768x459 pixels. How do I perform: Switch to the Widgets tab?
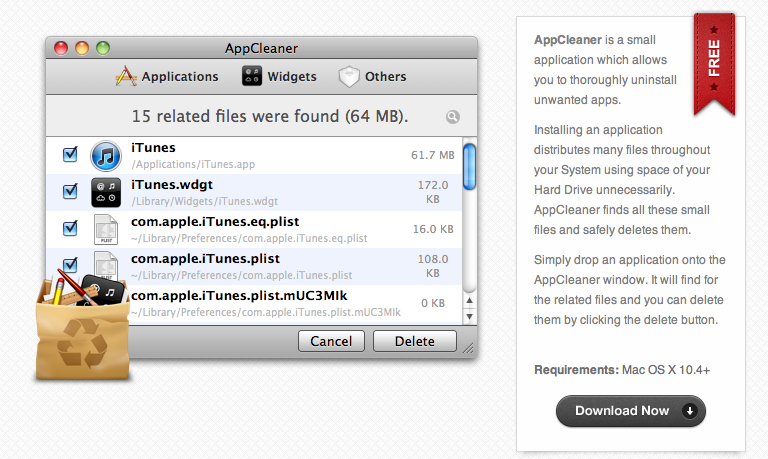click(x=279, y=76)
